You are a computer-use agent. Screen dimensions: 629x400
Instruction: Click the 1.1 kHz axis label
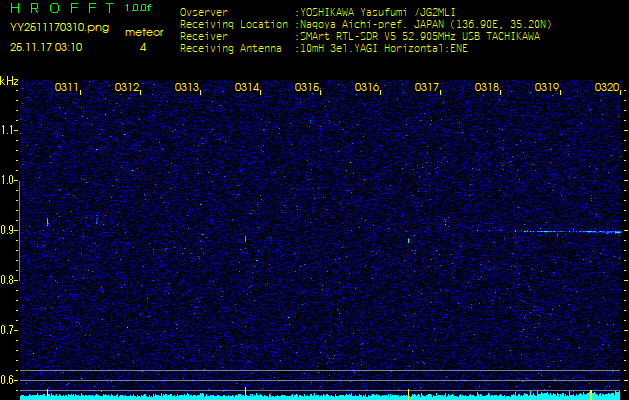[9, 130]
